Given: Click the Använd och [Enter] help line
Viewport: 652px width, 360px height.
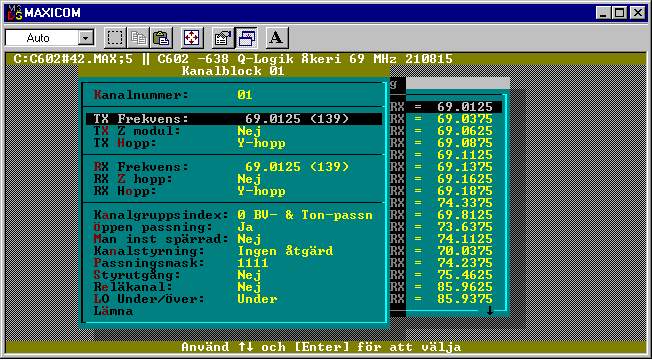Looking at the screenshot, I should [x=321, y=347].
